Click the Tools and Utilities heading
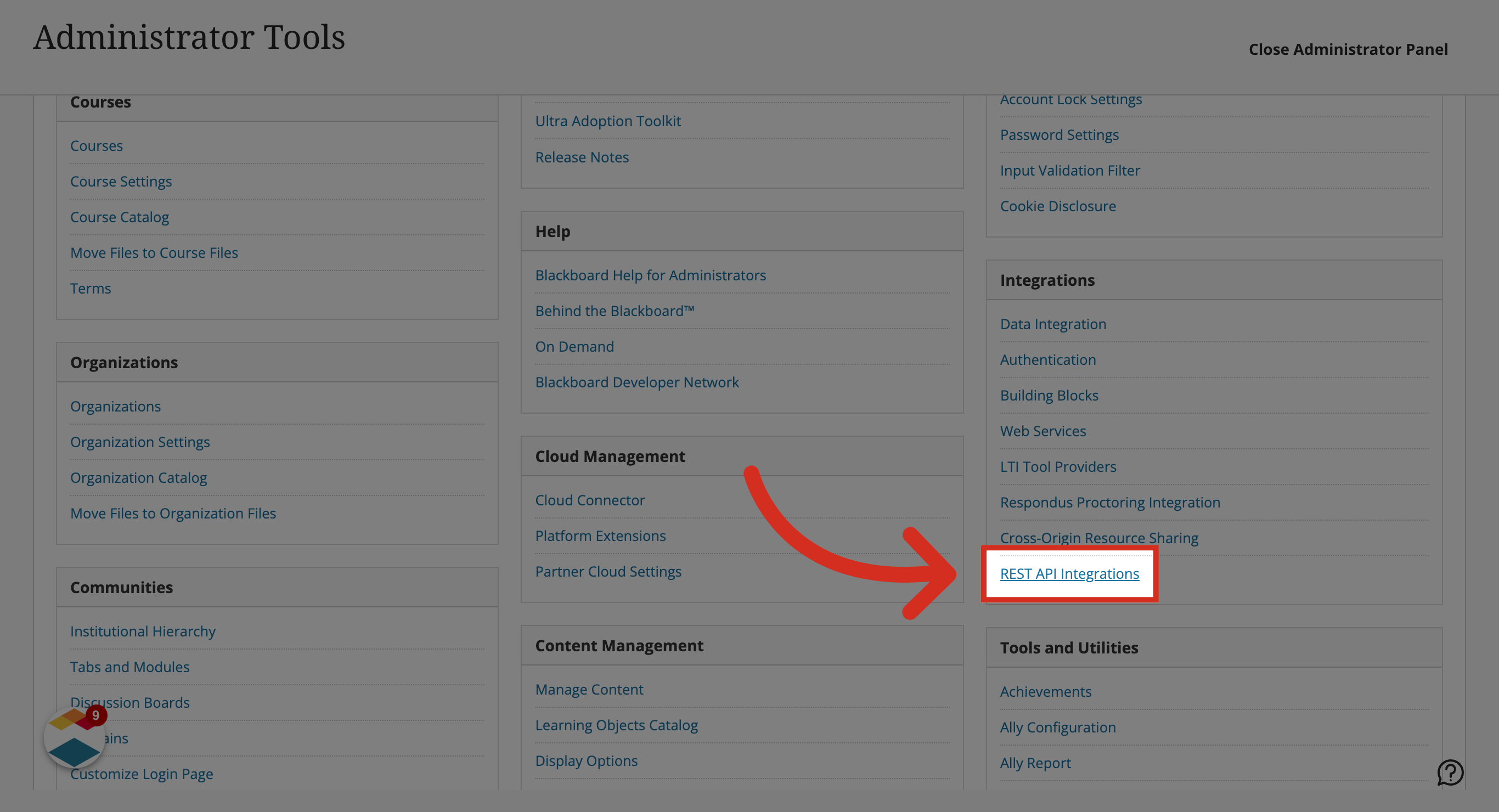The height and width of the screenshot is (812, 1499). pos(1069,648)
